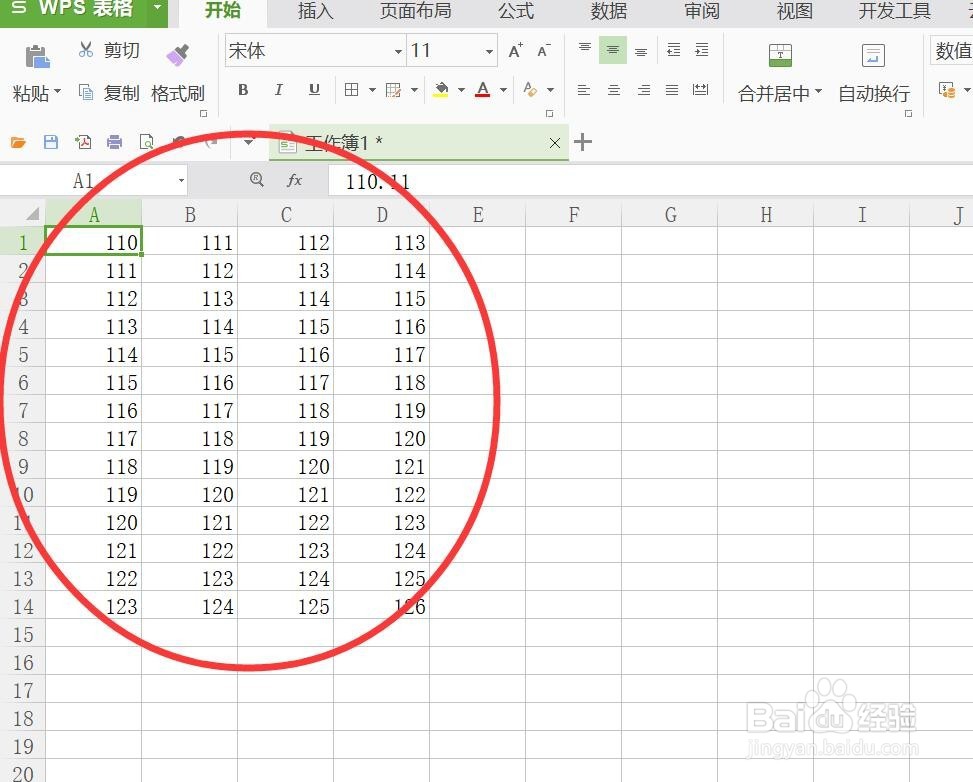Viewport: 973px width, 782px height.
Task: Open Print Preview icon
Action: click(x=146, y=142)
